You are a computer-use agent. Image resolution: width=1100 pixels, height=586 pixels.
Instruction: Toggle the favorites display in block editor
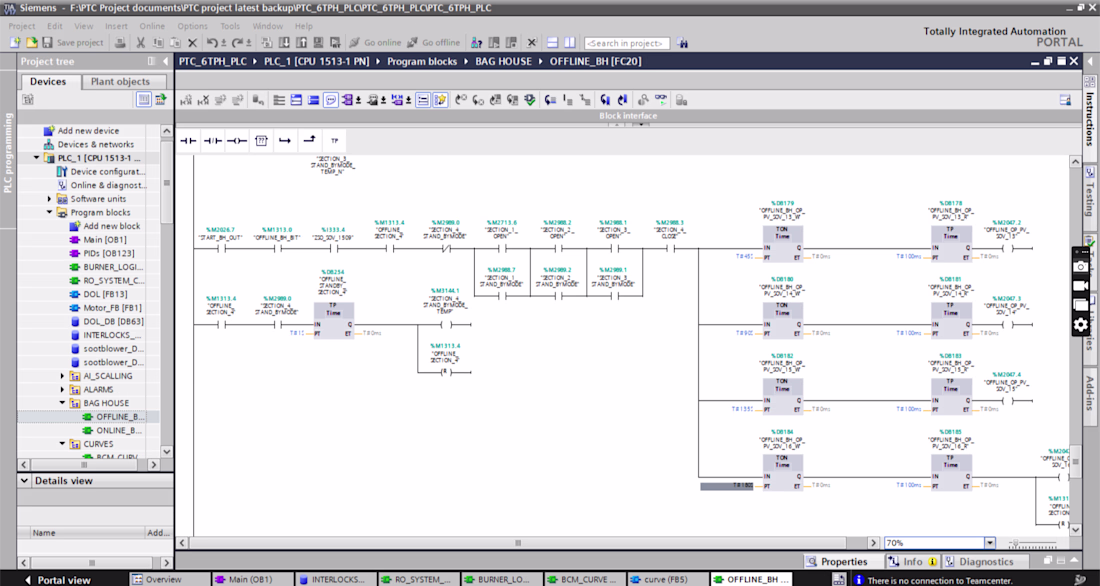tap(440, 100)
